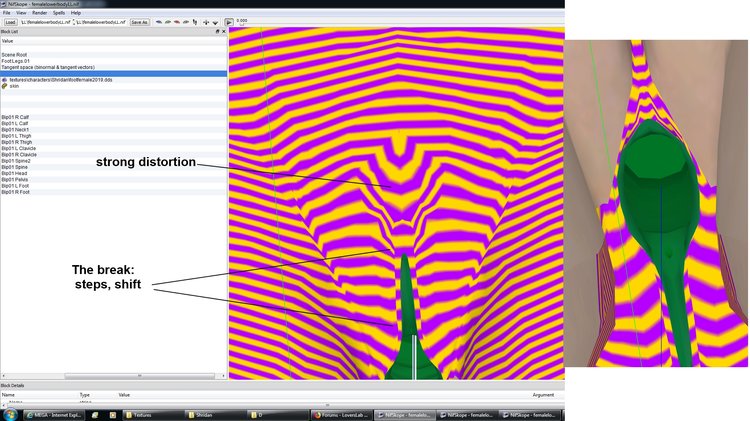Select the fourth gray view icon in toolbar

click(x=186, y=22)
